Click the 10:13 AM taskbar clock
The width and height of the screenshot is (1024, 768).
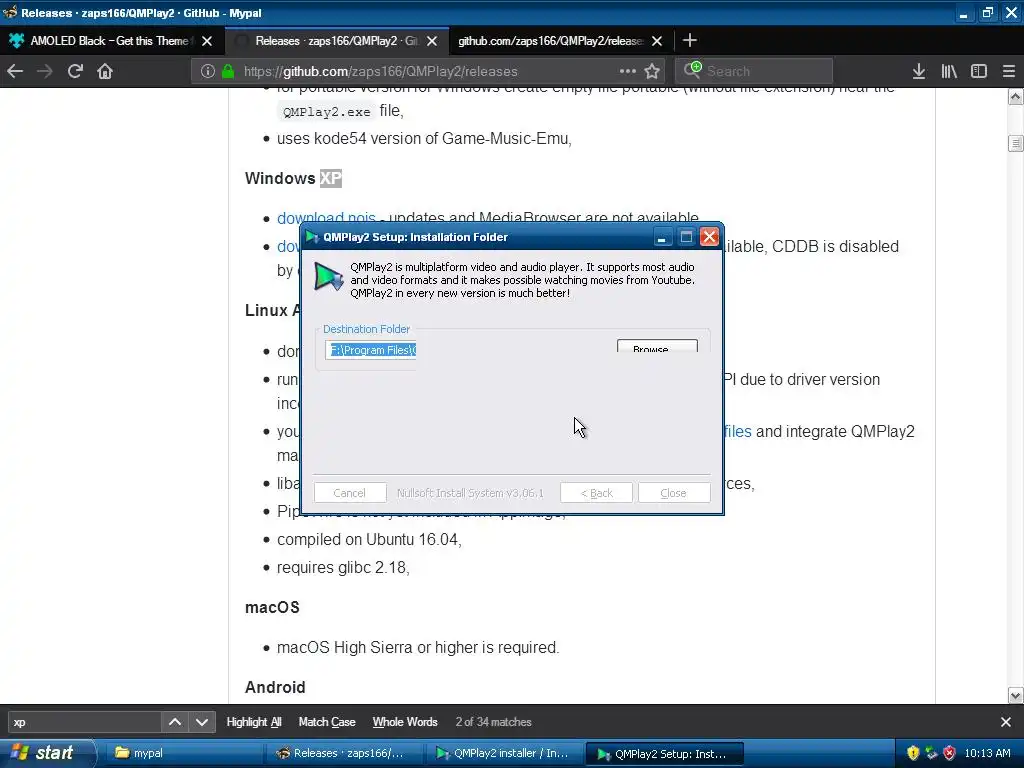click(987, 753)
